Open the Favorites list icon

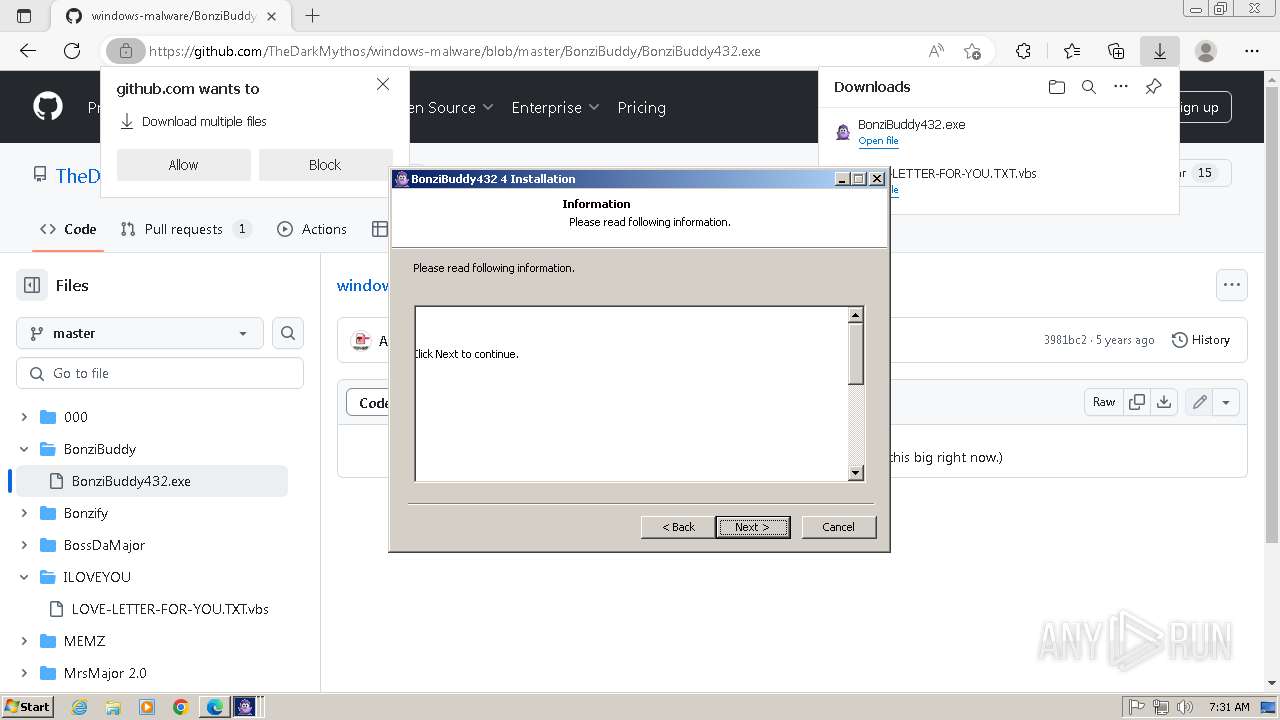point(1072,51)
